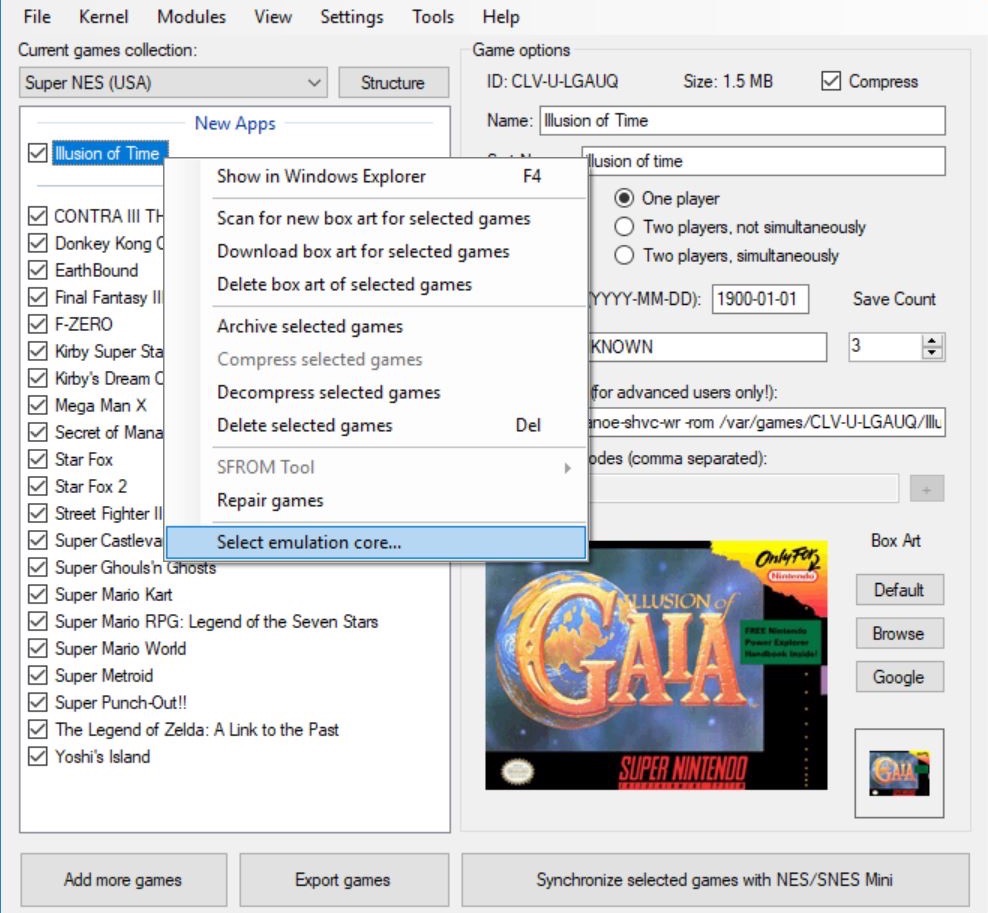Select the "One player" option
The width and height of the screenshot is (988, 913).
click(624, 198)
